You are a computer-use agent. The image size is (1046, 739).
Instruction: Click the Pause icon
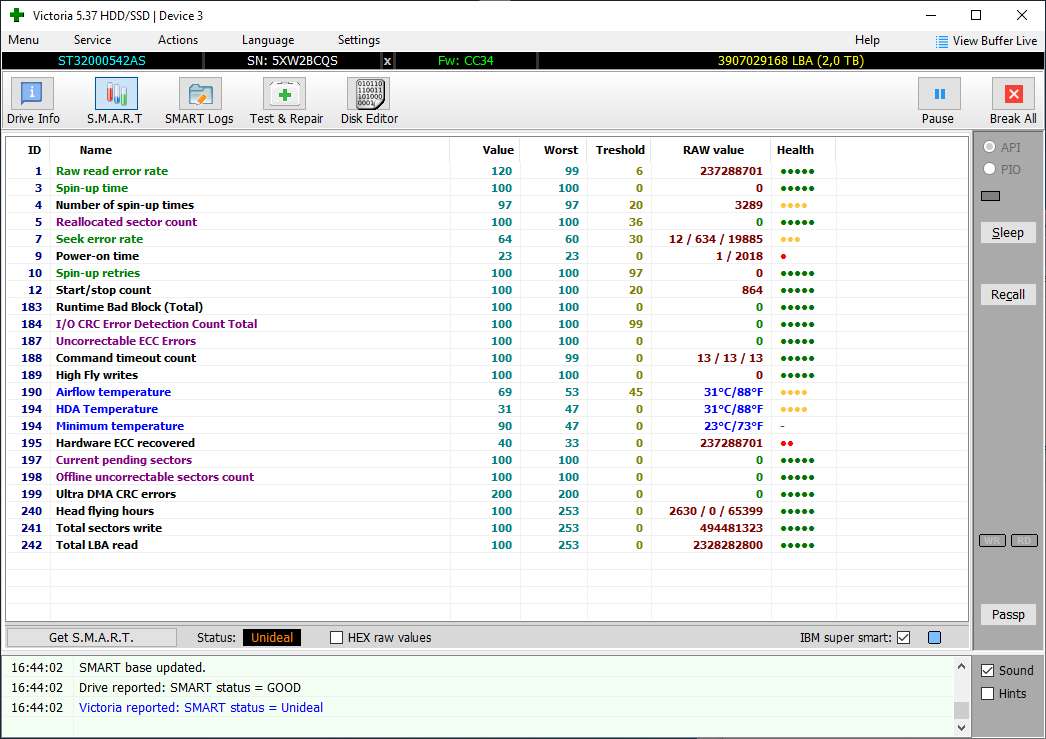[938, 95]
